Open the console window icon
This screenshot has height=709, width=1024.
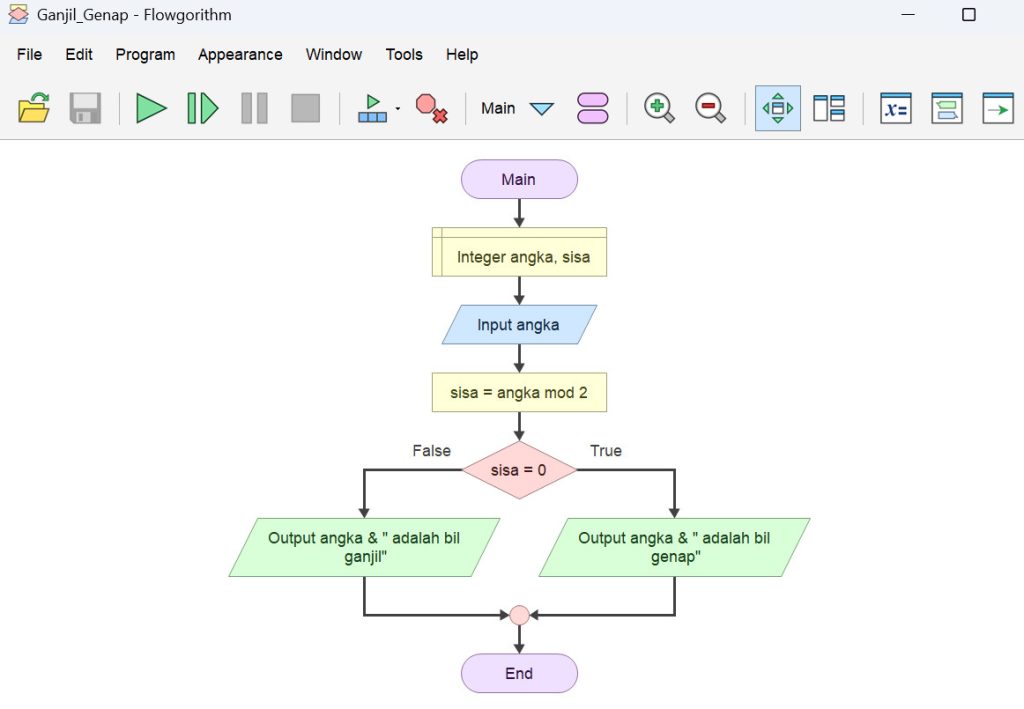(x=997, y=108)
